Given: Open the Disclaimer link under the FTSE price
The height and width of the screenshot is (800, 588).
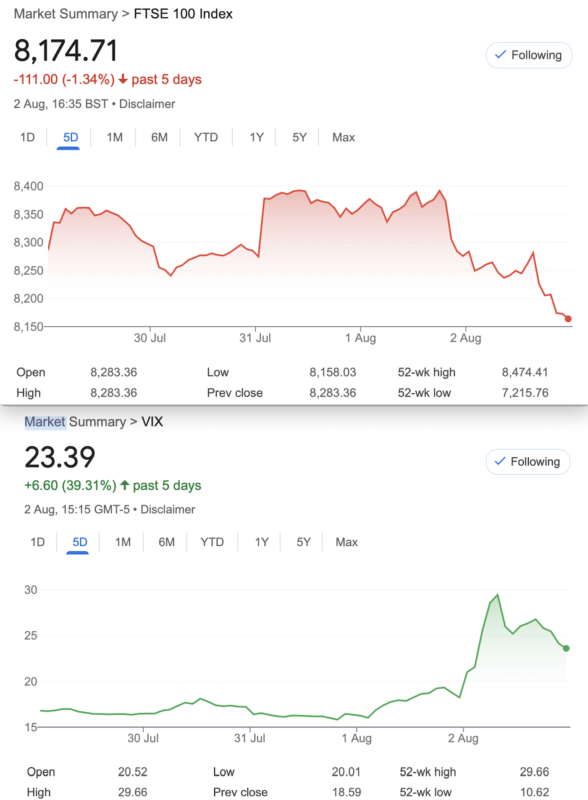Looking at the screenshot, I should (147, 104).
